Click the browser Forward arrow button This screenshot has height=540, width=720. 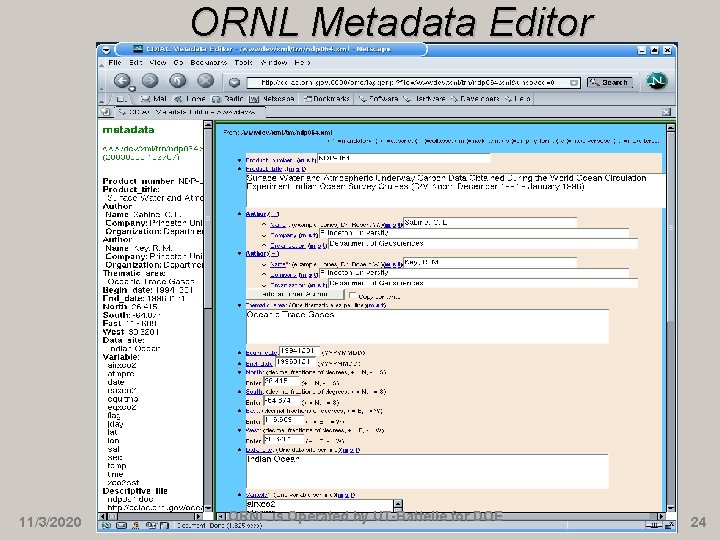[x=150, y=81]
